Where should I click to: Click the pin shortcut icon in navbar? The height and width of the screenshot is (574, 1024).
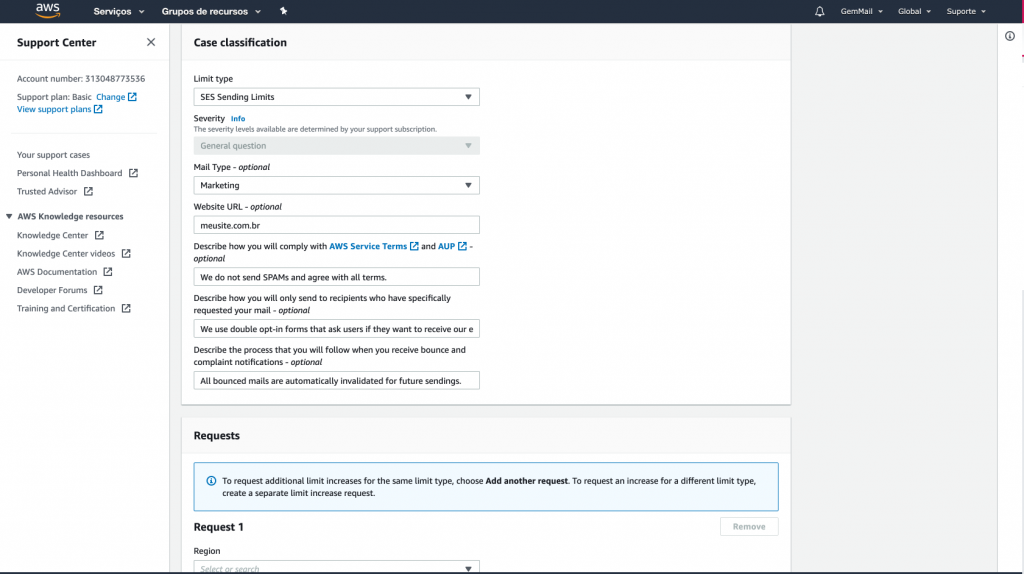coord(283,10)
